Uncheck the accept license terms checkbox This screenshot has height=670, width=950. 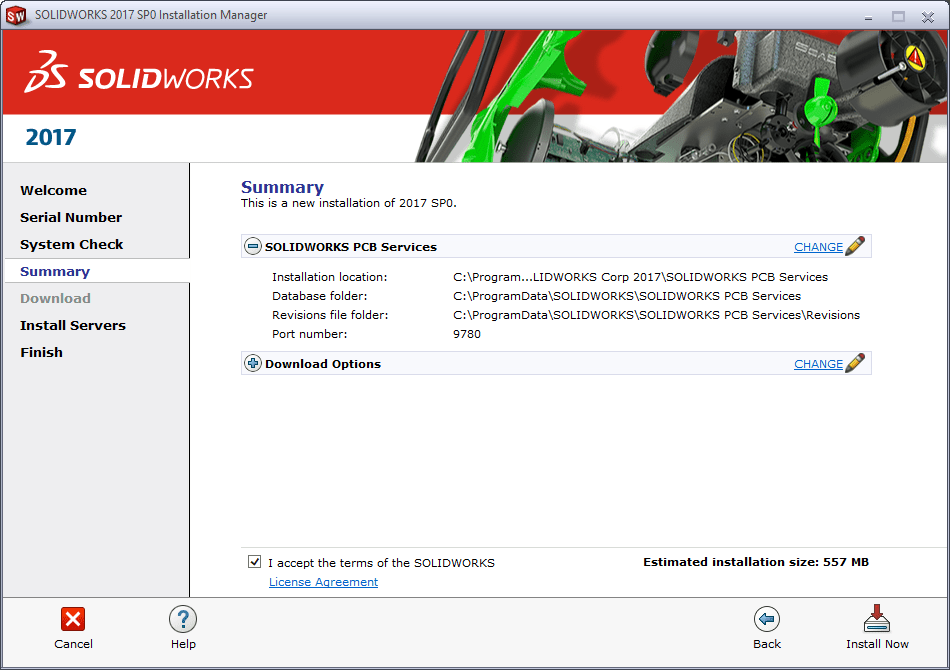click(255, 562)
